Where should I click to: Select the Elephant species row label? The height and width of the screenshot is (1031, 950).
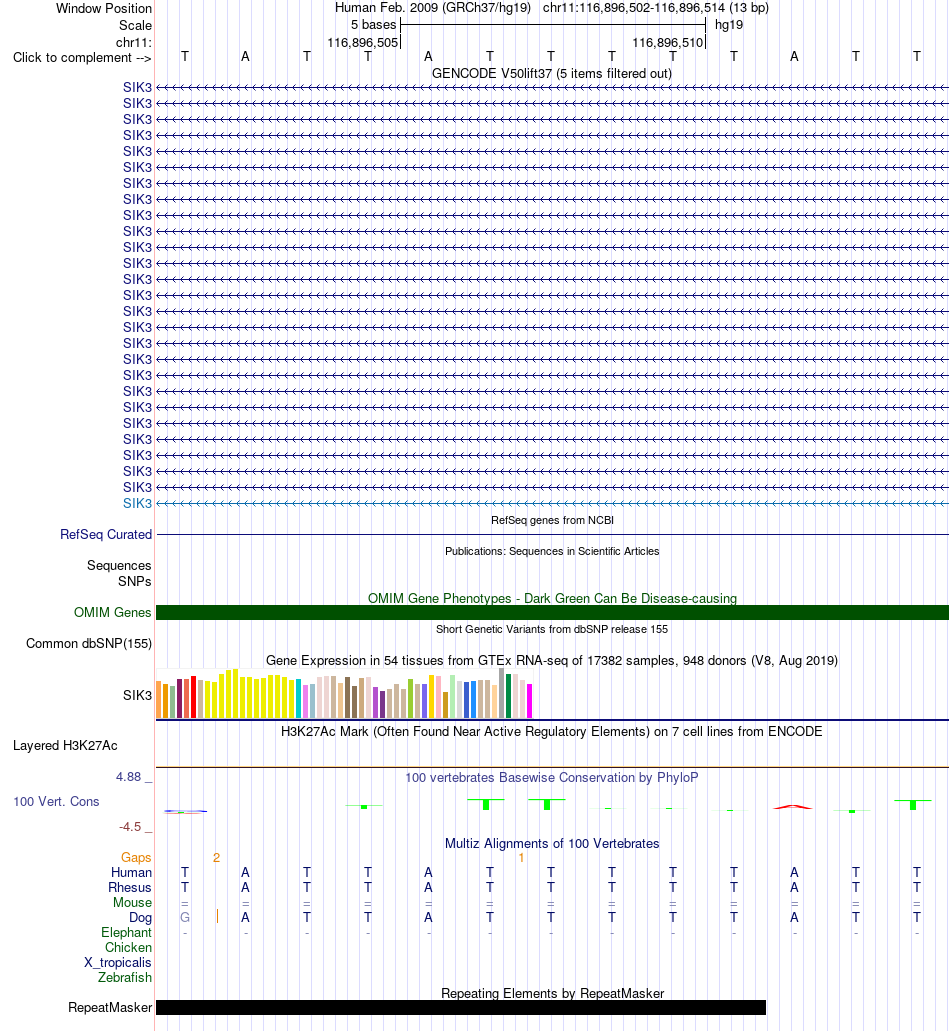(x=126, y=932)
